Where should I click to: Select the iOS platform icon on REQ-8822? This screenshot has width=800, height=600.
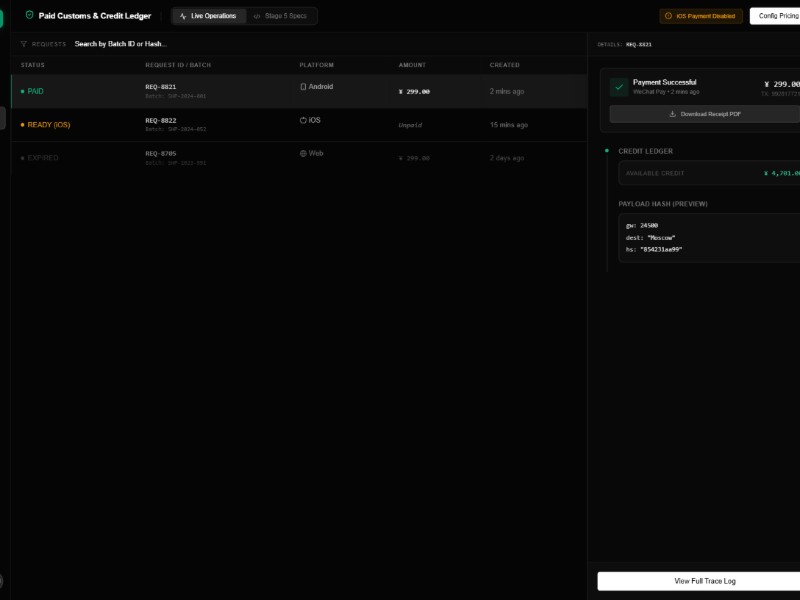pos(302,120)
